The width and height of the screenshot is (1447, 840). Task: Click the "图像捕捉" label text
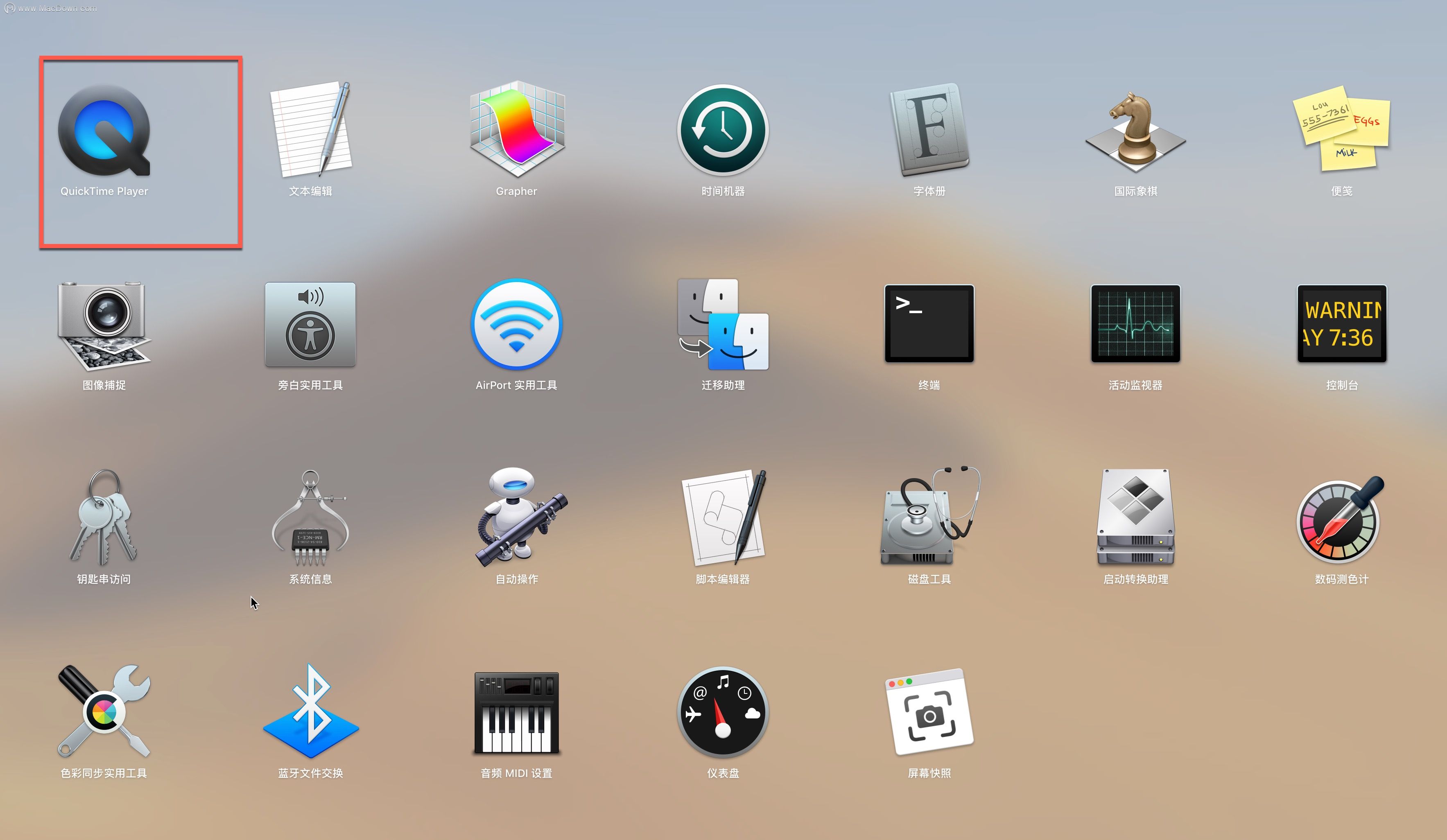coord(104,385)
